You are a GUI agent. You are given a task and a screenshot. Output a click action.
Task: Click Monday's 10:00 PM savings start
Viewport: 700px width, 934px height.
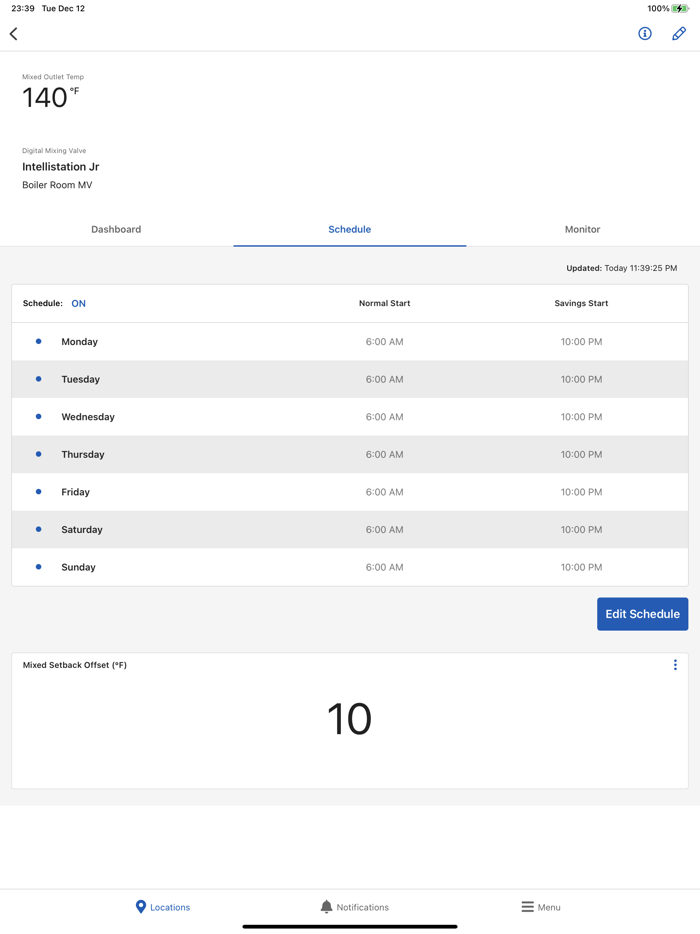click(x=581, y=342)
